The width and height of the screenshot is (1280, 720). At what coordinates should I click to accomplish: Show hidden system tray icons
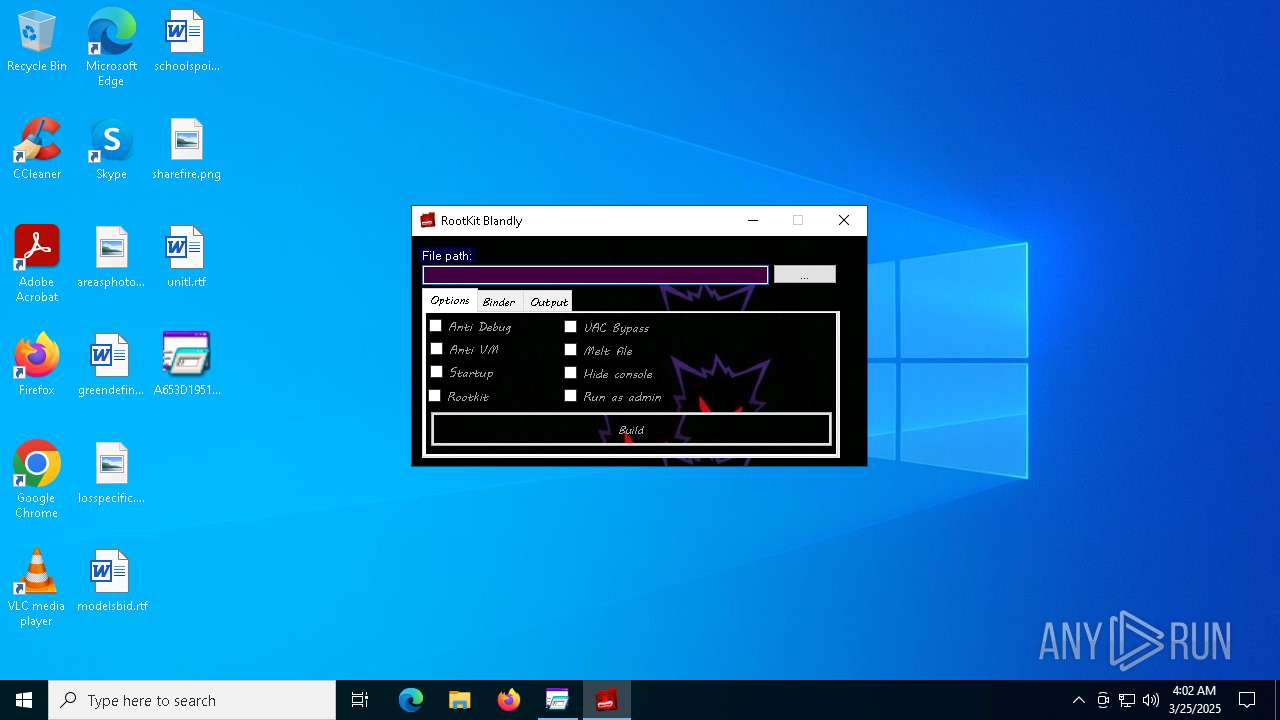coord(1078,700)
